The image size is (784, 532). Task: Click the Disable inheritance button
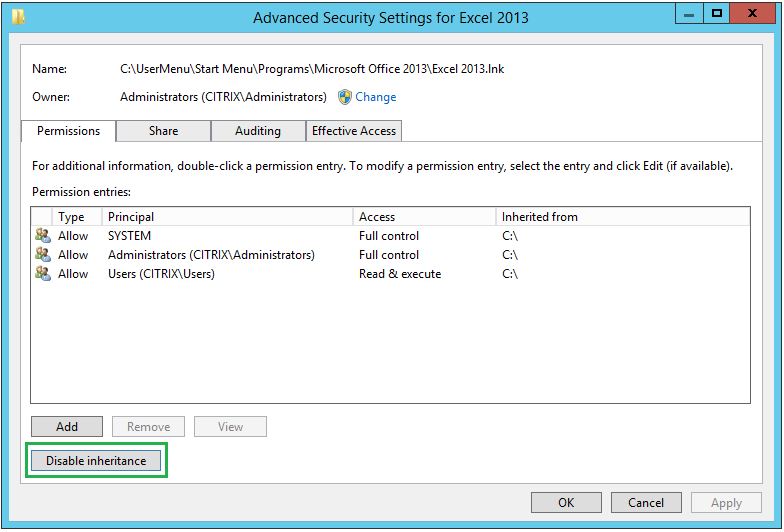point(96,461)
